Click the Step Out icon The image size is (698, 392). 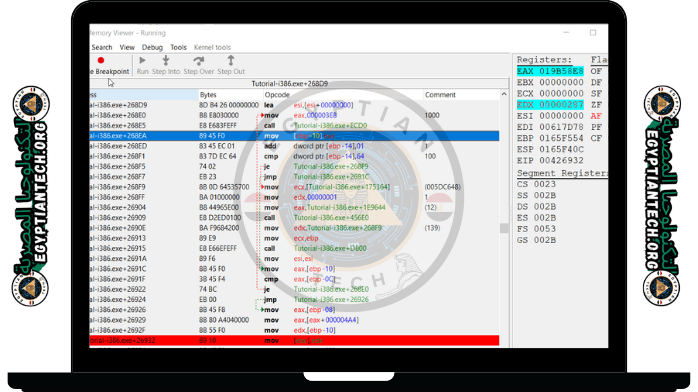(x=231, y=60)
